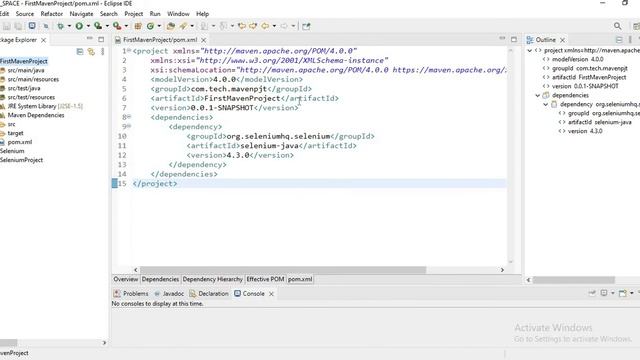Minimize the Package Explorer panel

[90, 39]
